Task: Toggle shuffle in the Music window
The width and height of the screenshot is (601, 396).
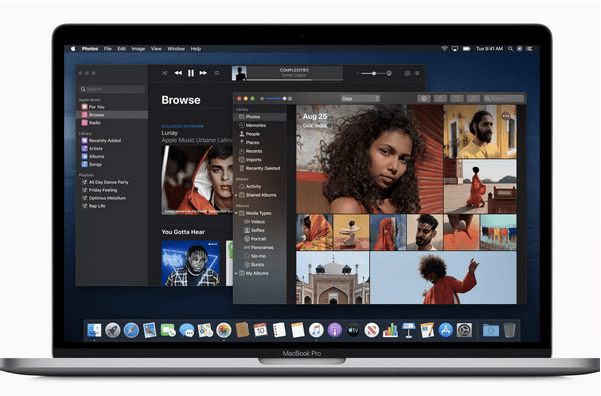Action: coord(164,73)
